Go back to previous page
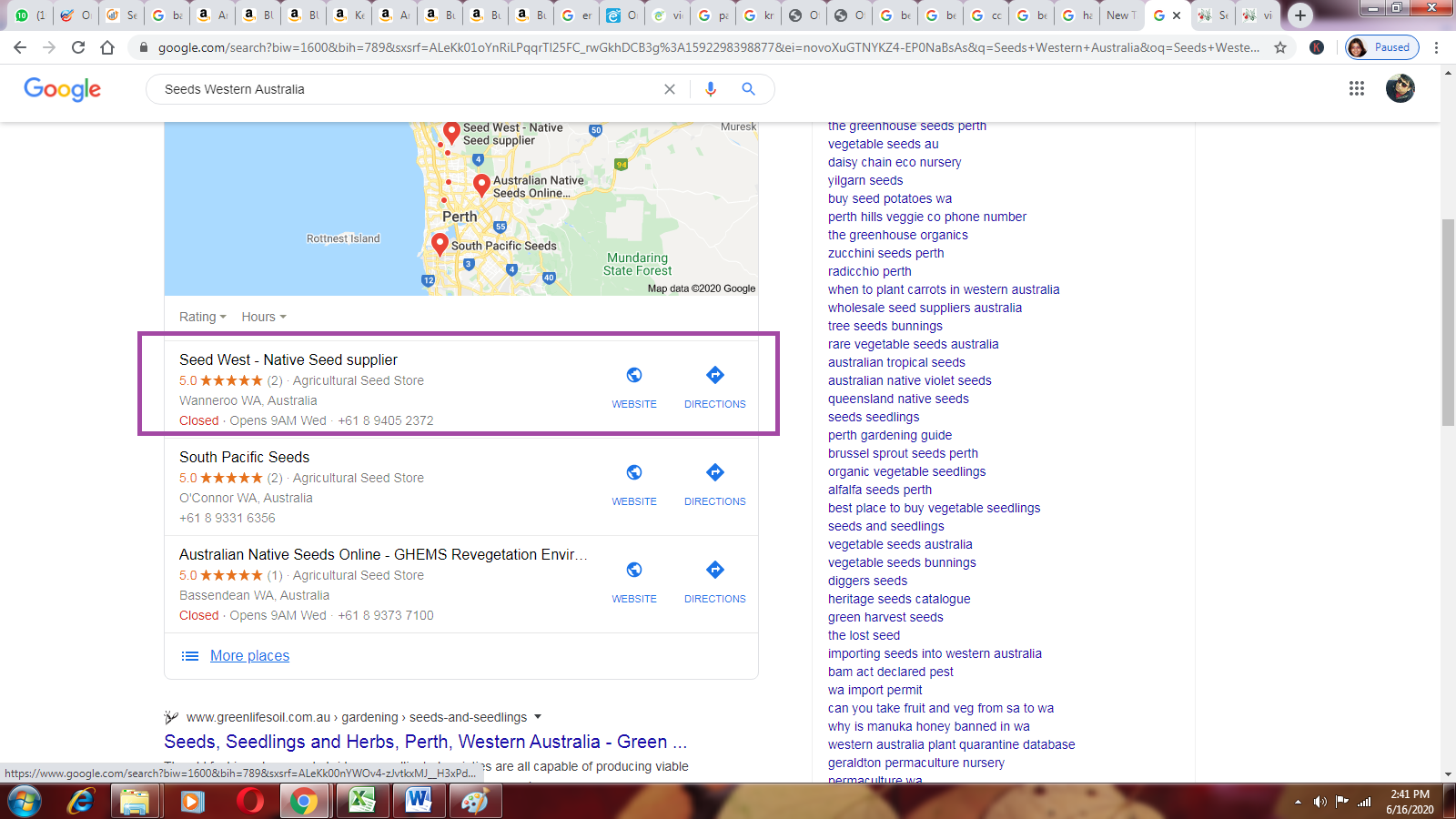 (x=20, y=47)
